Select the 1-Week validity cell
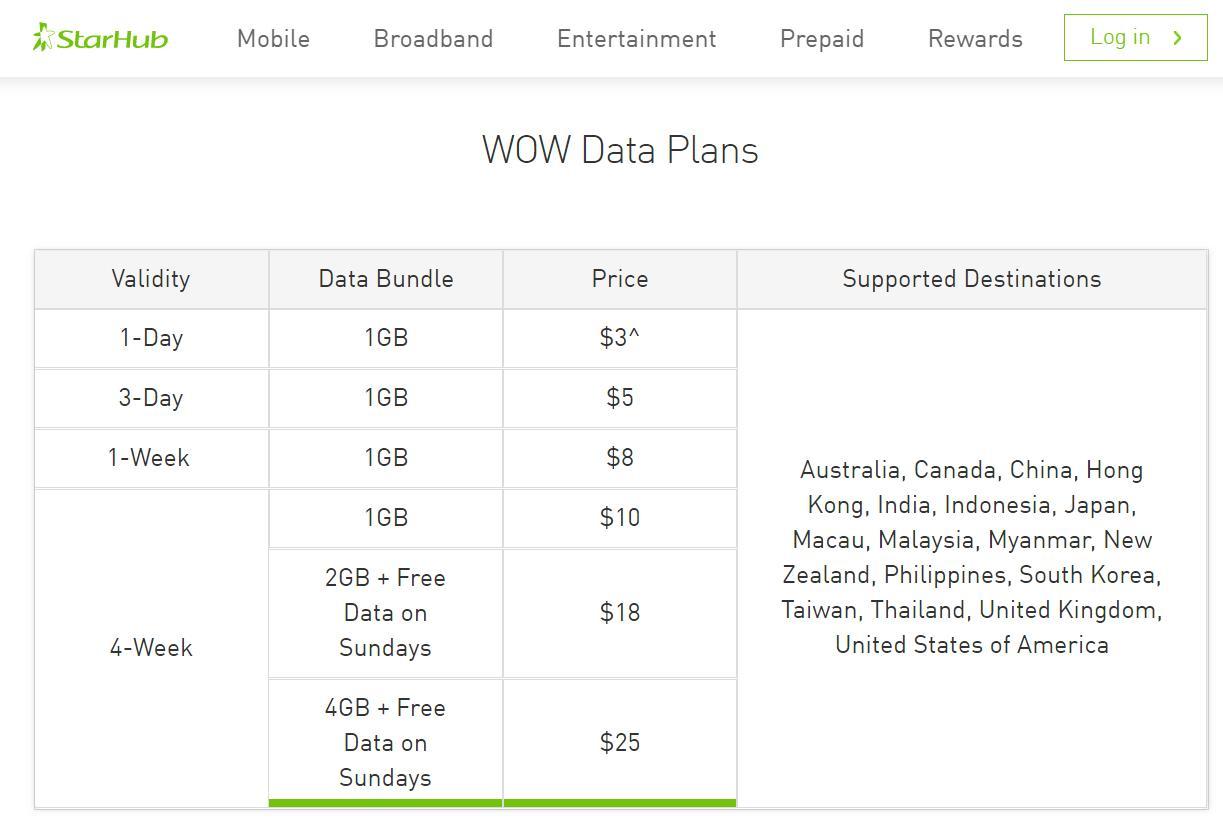This screenshot has width=1223, height=831. tap(149, 458)
